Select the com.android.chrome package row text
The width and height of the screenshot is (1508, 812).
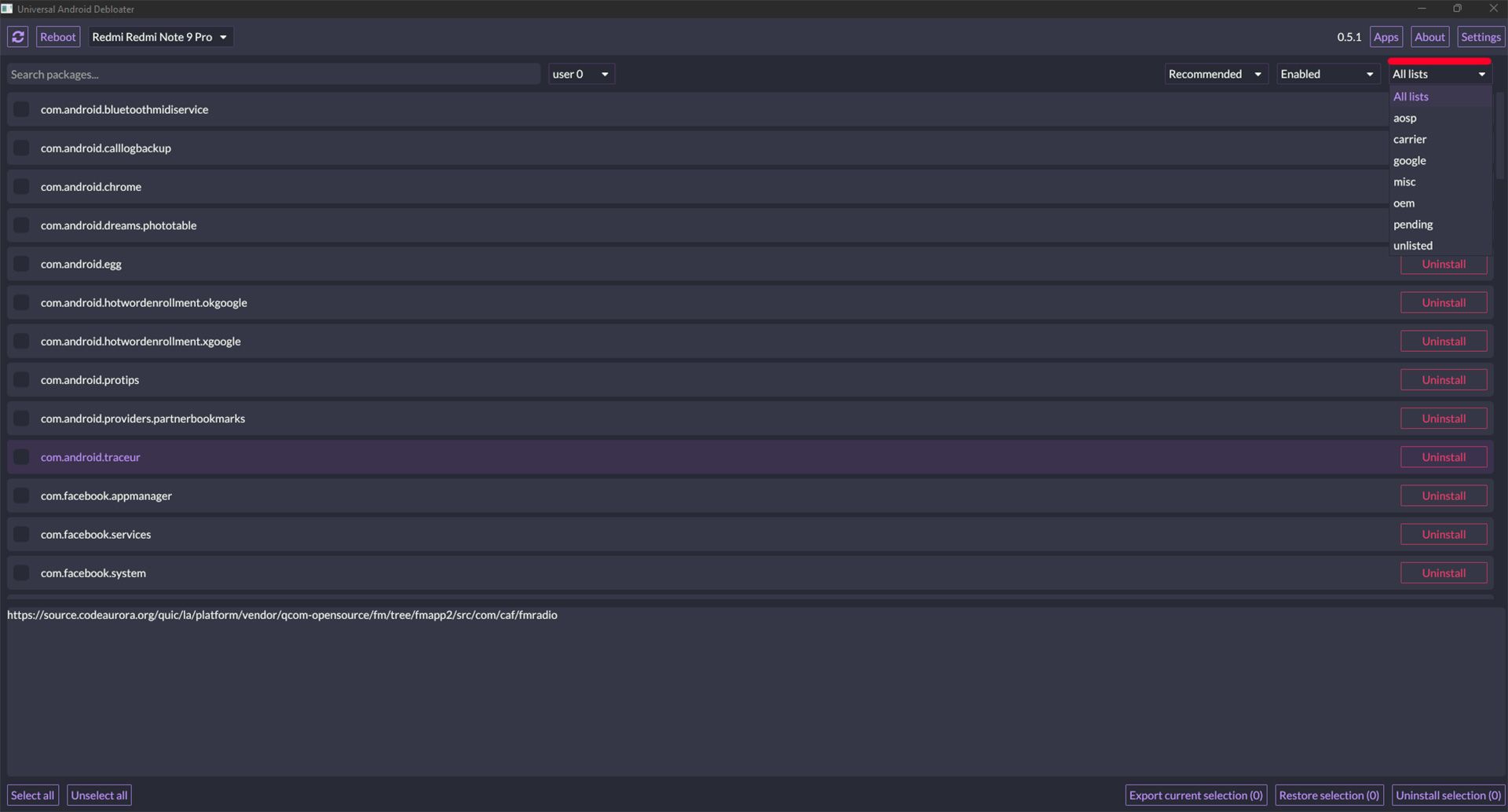[91, 186]
